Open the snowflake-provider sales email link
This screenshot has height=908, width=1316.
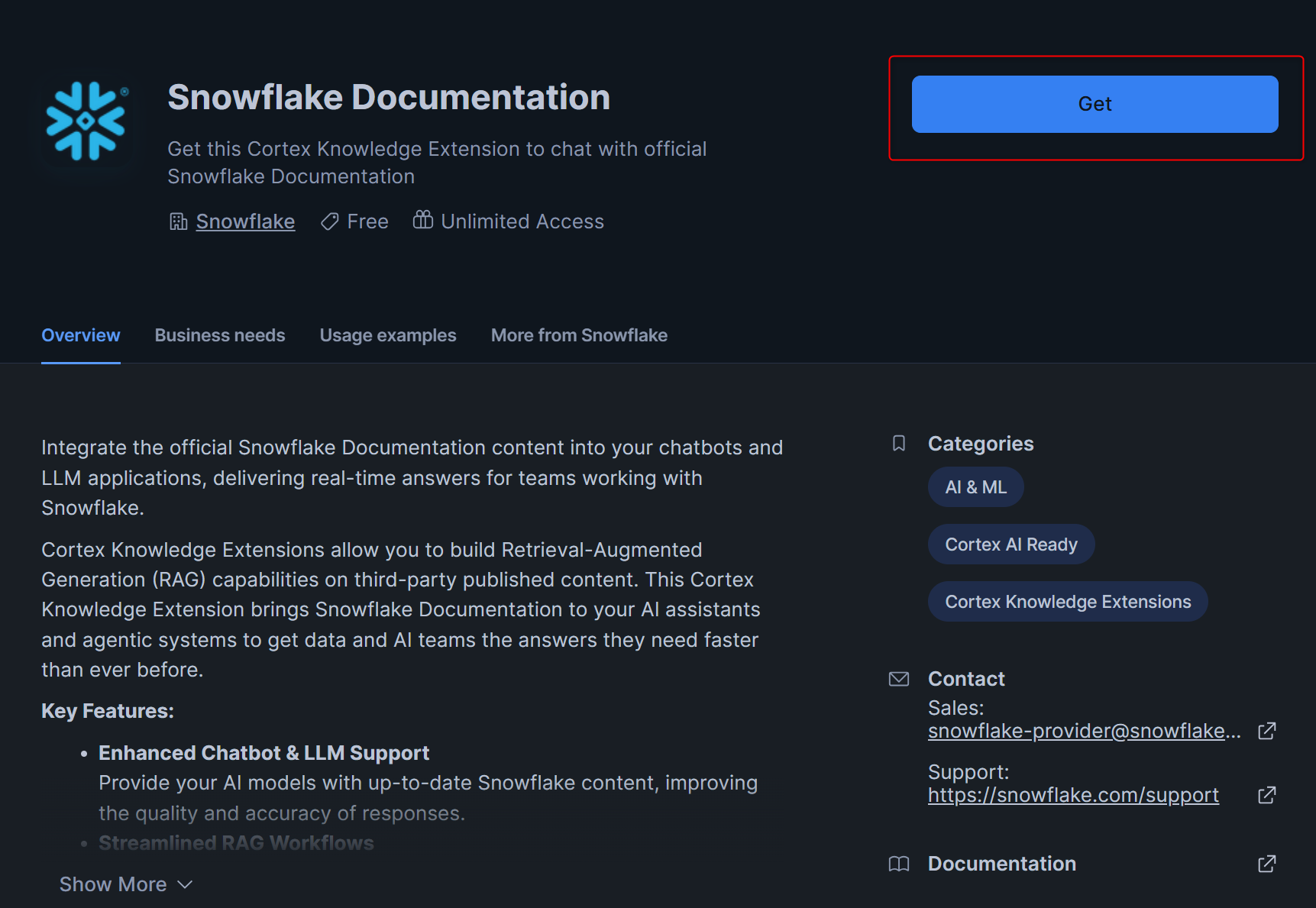[1084, 731]
